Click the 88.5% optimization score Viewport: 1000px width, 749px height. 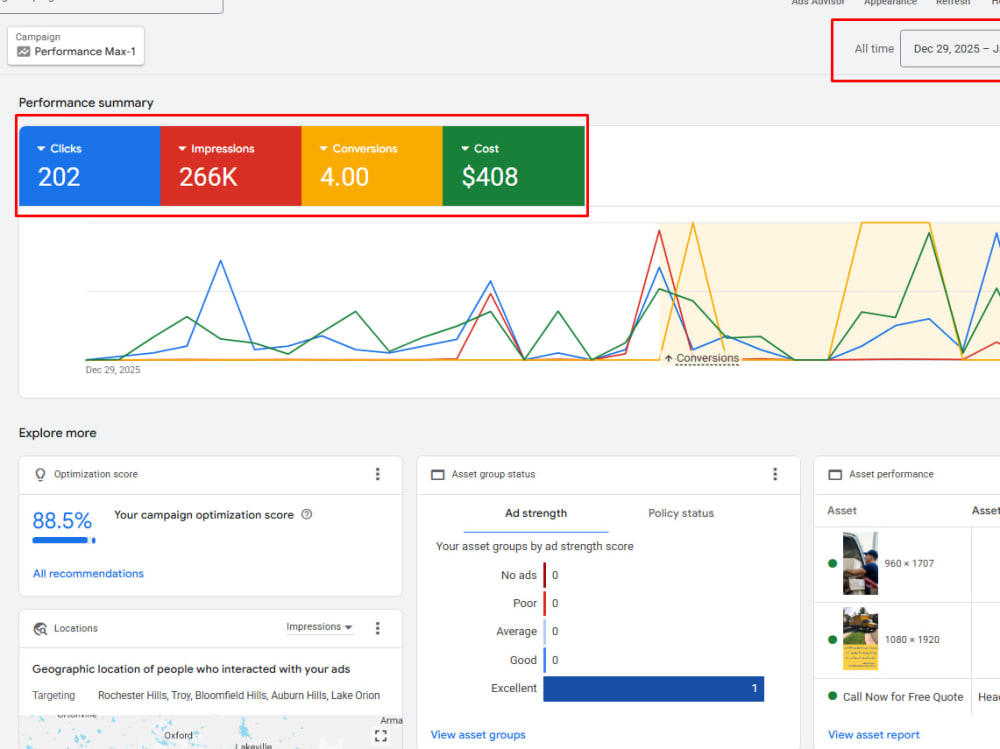point(62,521)
